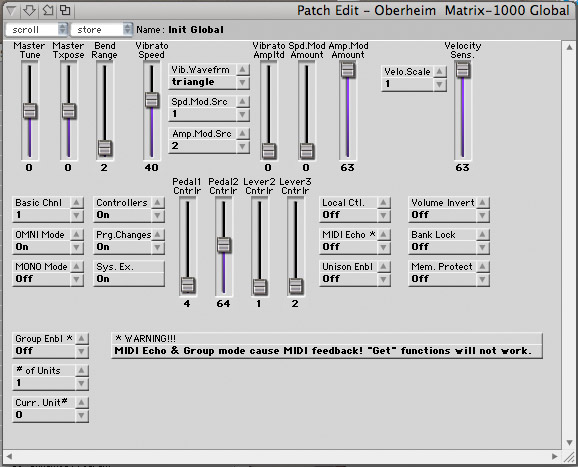Click the triangle value of Vib.Wavefrm
This screenshot has width=578, height=467.
coord(193,82)
